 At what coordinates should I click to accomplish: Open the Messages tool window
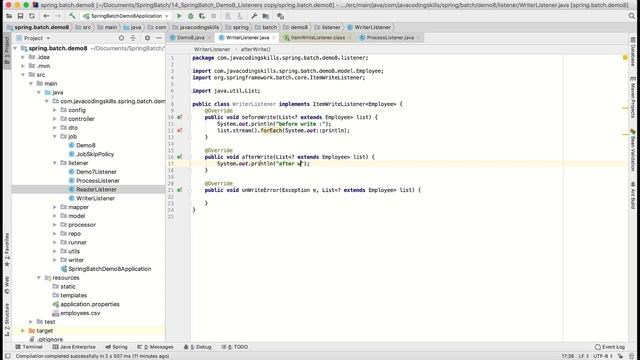pos(156,347)
